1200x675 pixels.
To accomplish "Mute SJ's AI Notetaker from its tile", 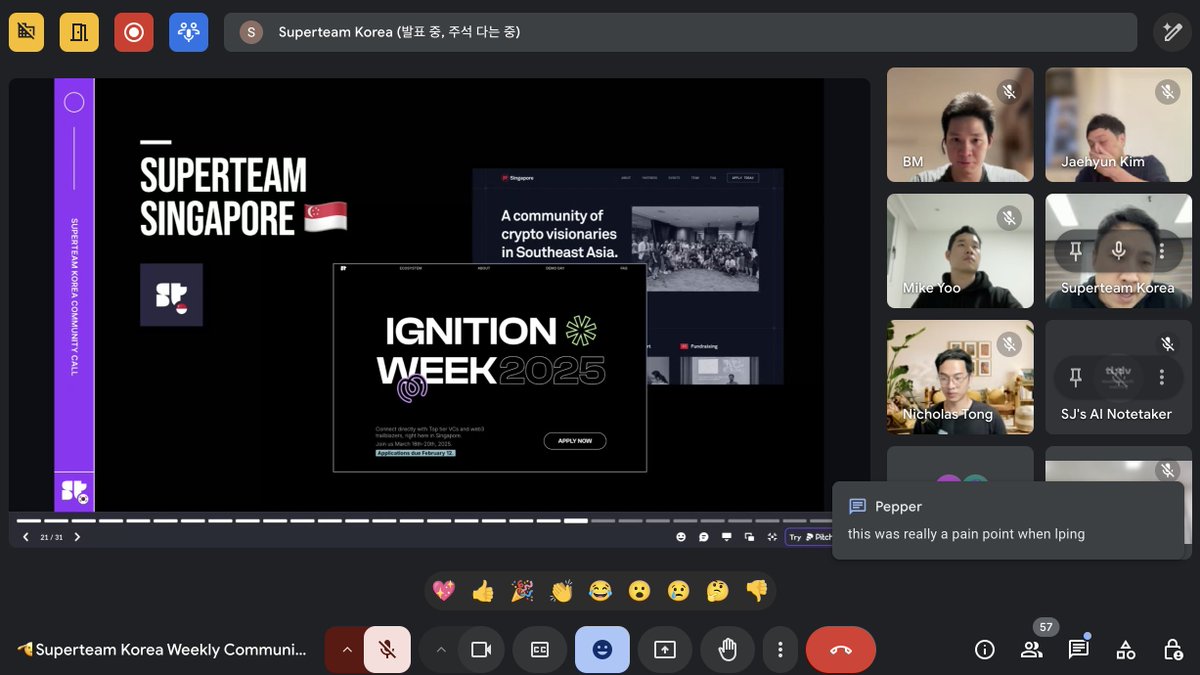I will 1119,377.
